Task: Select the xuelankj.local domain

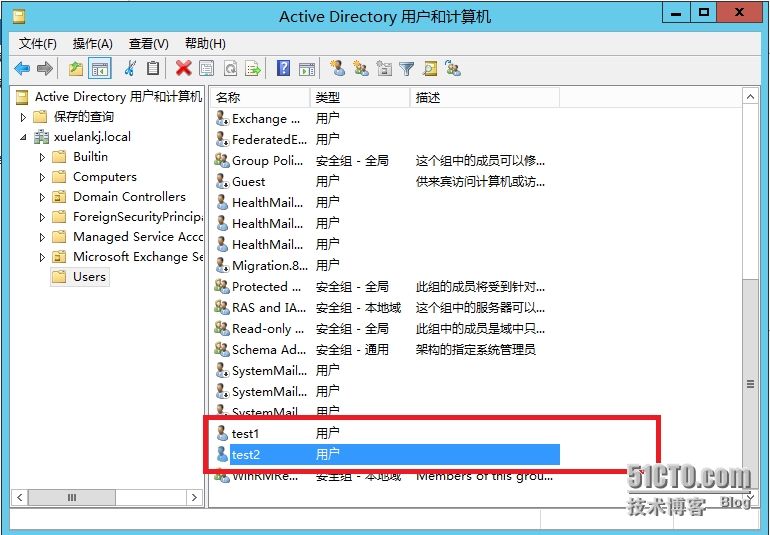Action: pos(82,137)
